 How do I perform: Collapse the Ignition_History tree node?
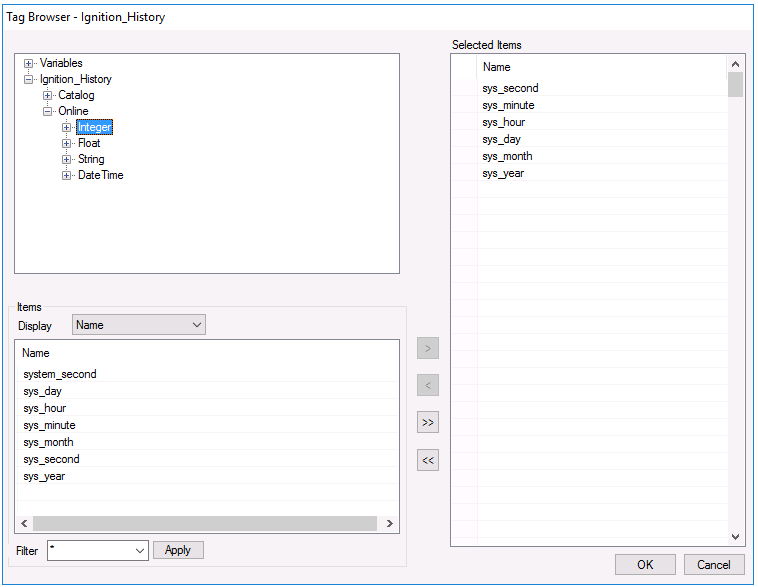(x=29, y=79)
